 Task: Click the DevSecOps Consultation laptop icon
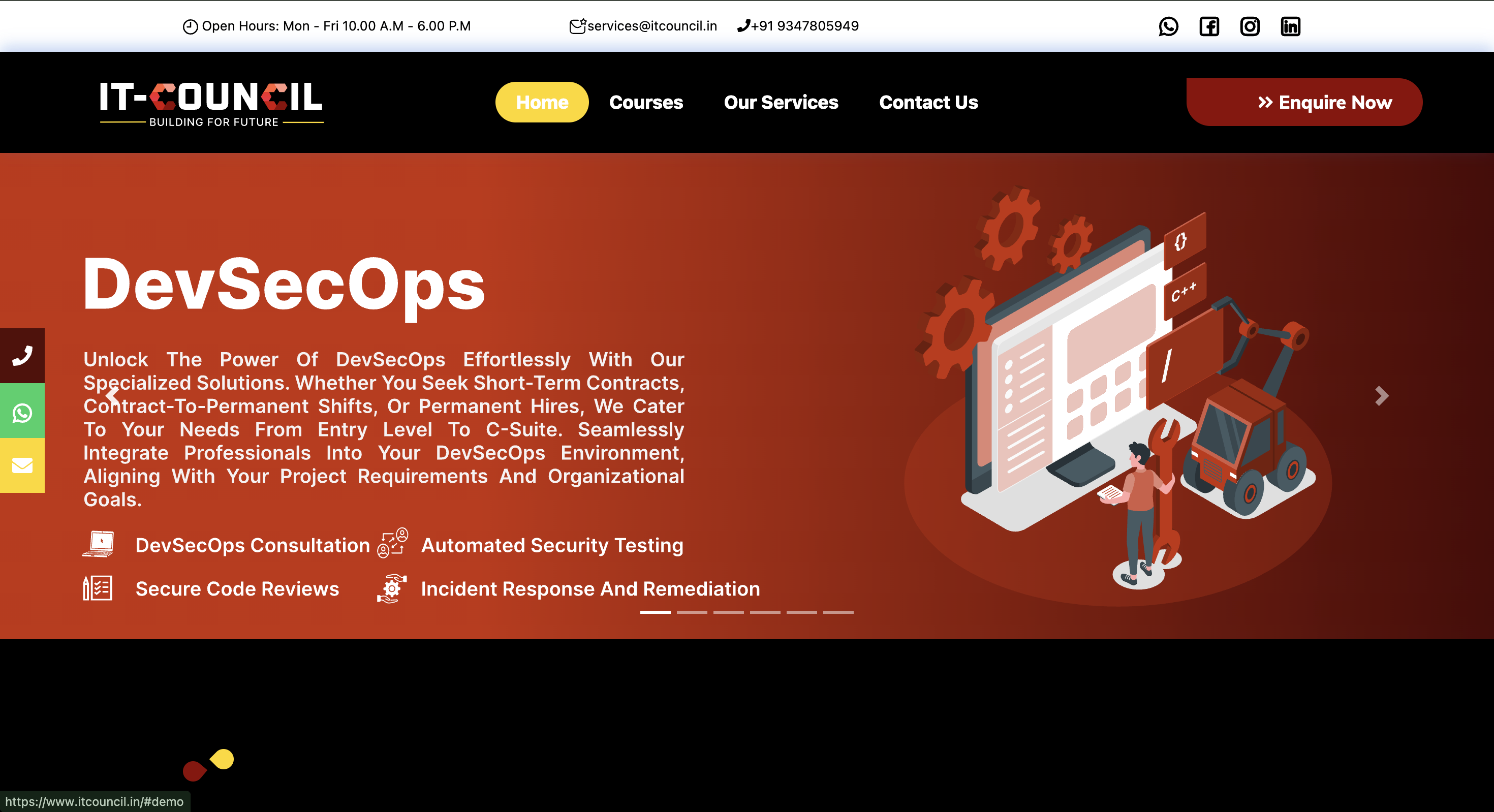point(98,544)
